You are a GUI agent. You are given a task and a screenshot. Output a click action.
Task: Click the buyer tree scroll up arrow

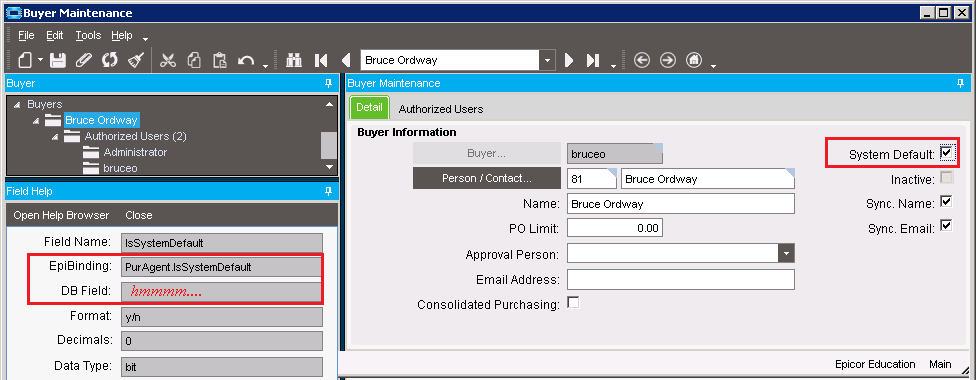(329, 105)
